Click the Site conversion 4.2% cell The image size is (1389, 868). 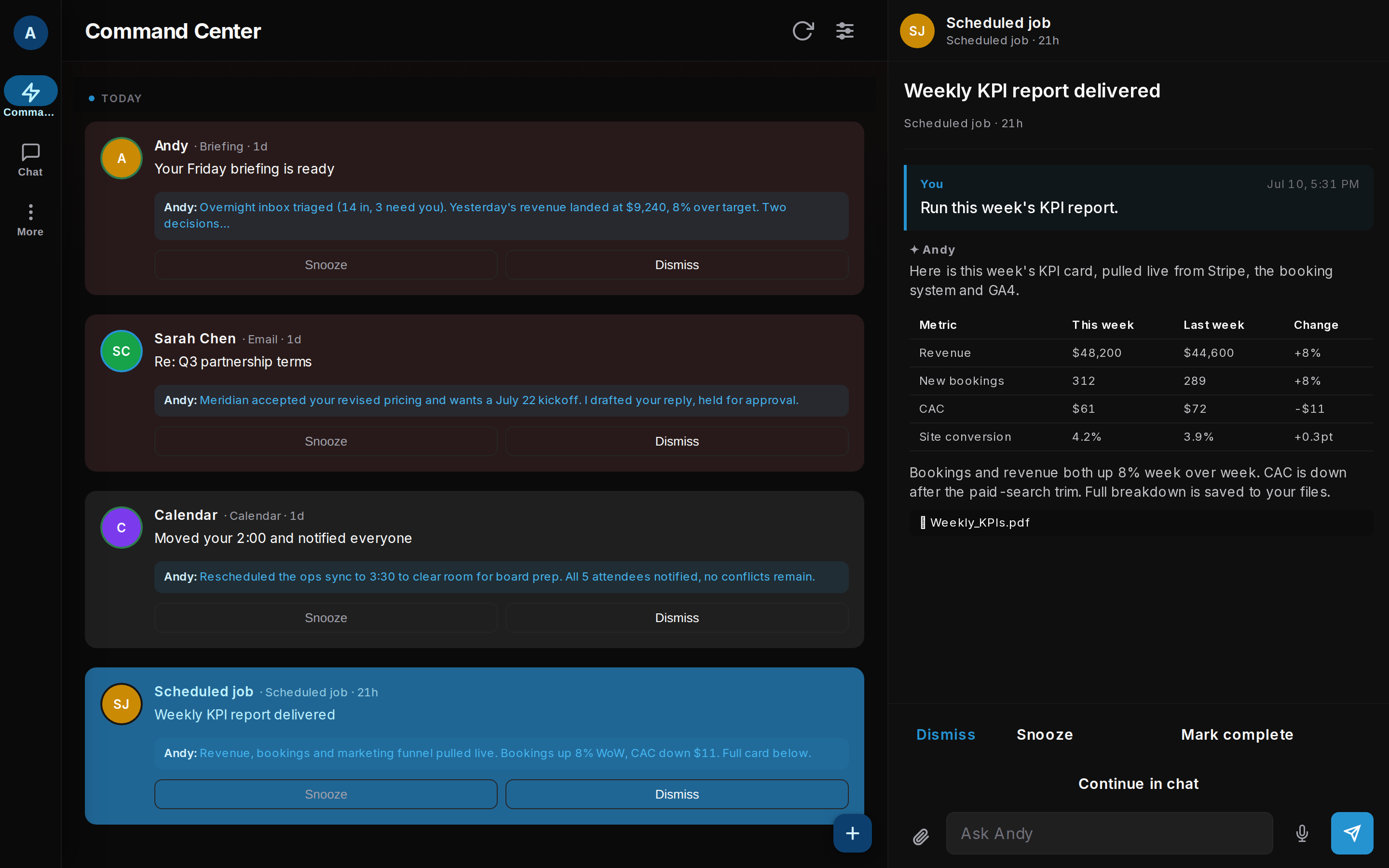coord(1086,437)
